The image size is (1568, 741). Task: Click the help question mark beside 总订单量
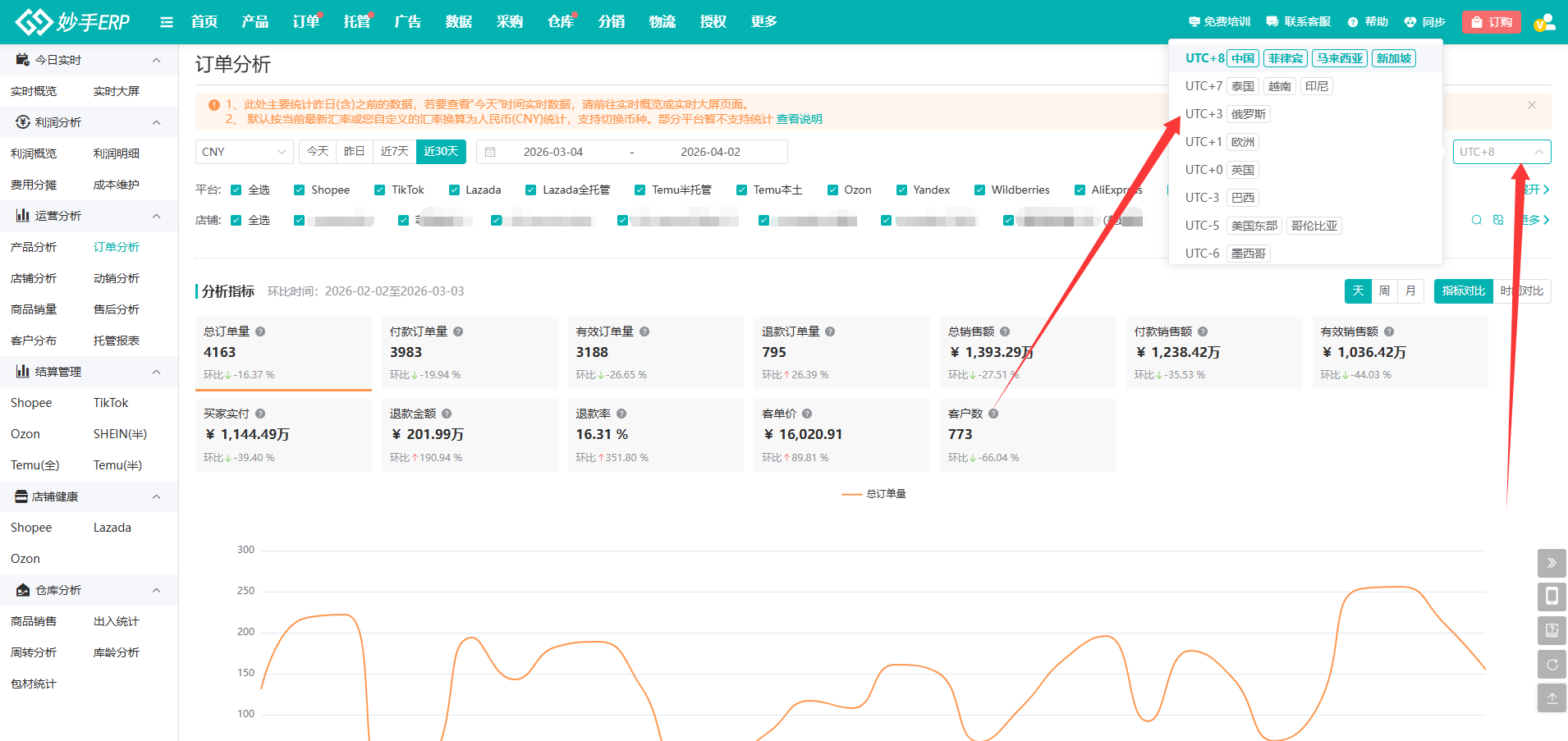coord(260,332)
